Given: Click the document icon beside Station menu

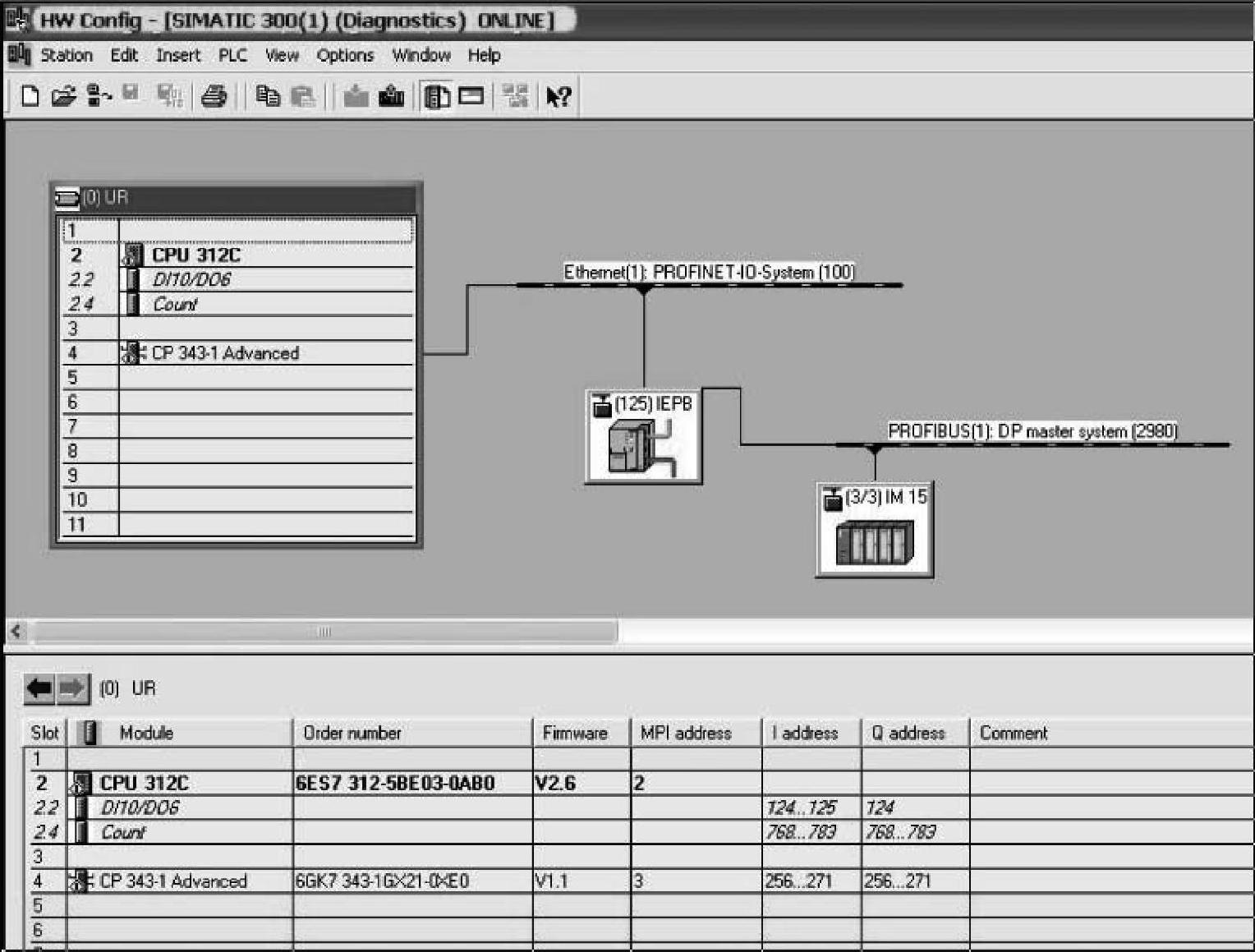Looking at the screenshot, I should click(18, 55).
